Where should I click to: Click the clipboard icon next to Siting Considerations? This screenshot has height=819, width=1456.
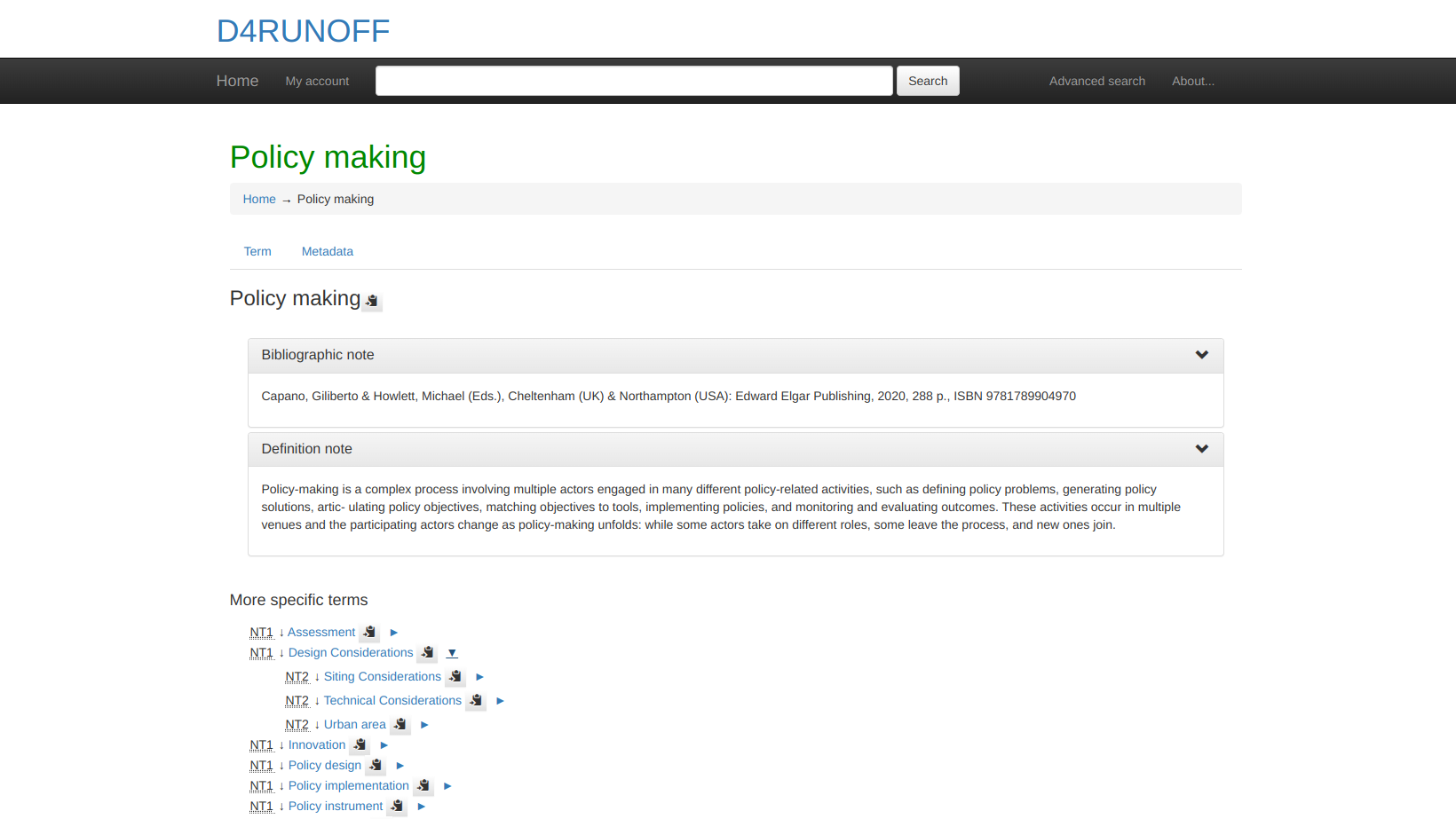(455, 677)
